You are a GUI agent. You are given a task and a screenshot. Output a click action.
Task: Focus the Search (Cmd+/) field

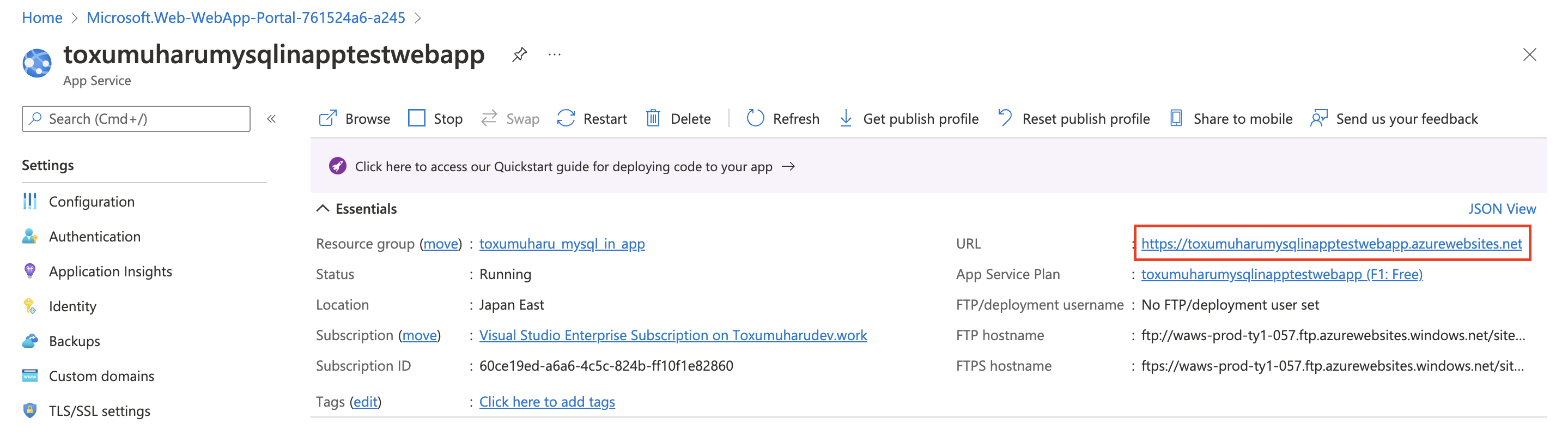[136, 118]
